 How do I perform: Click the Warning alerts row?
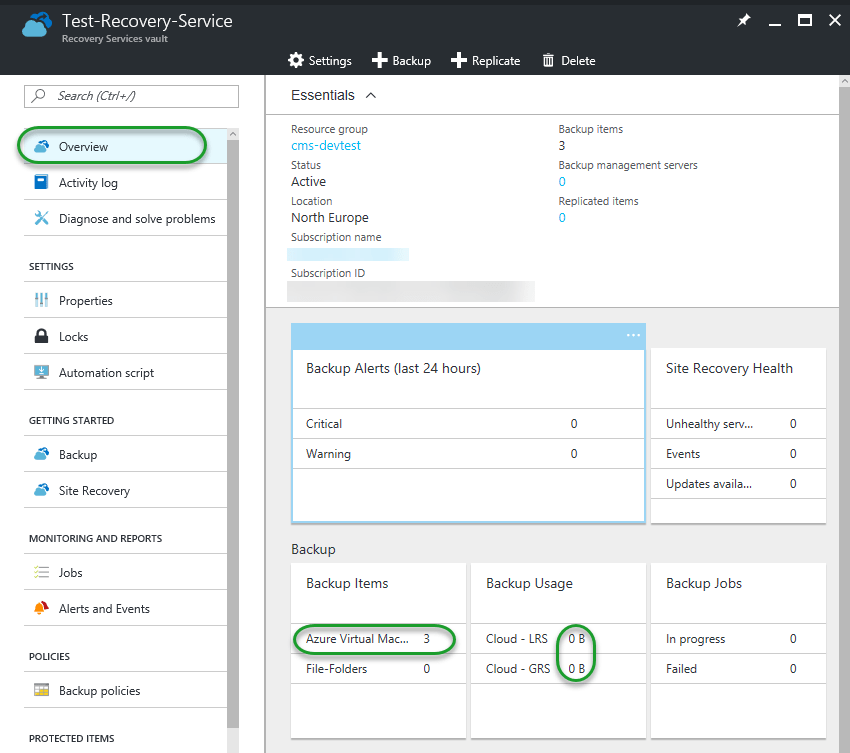468,454
